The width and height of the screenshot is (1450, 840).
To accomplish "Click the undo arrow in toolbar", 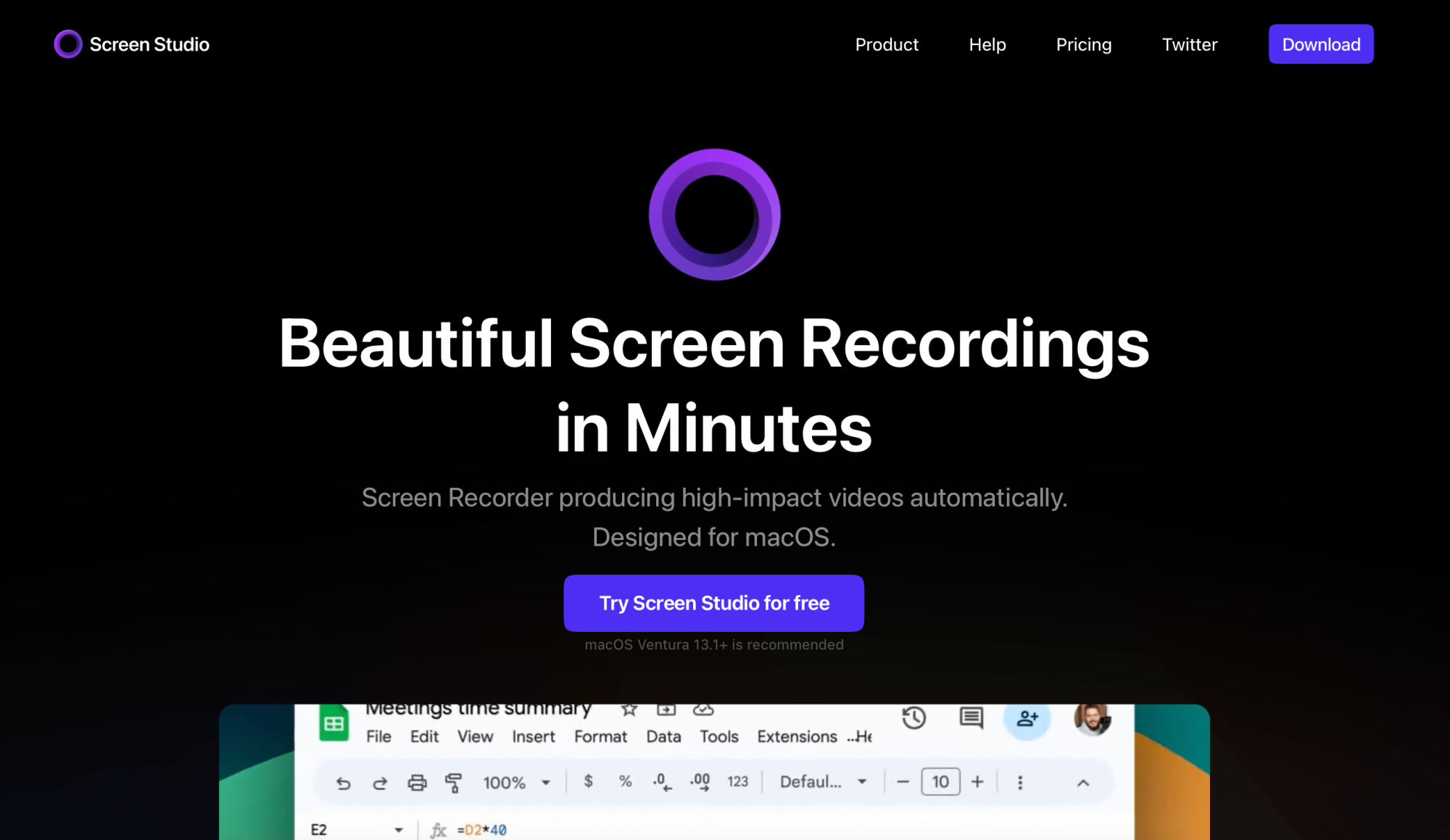I will [x=344, y=783].
